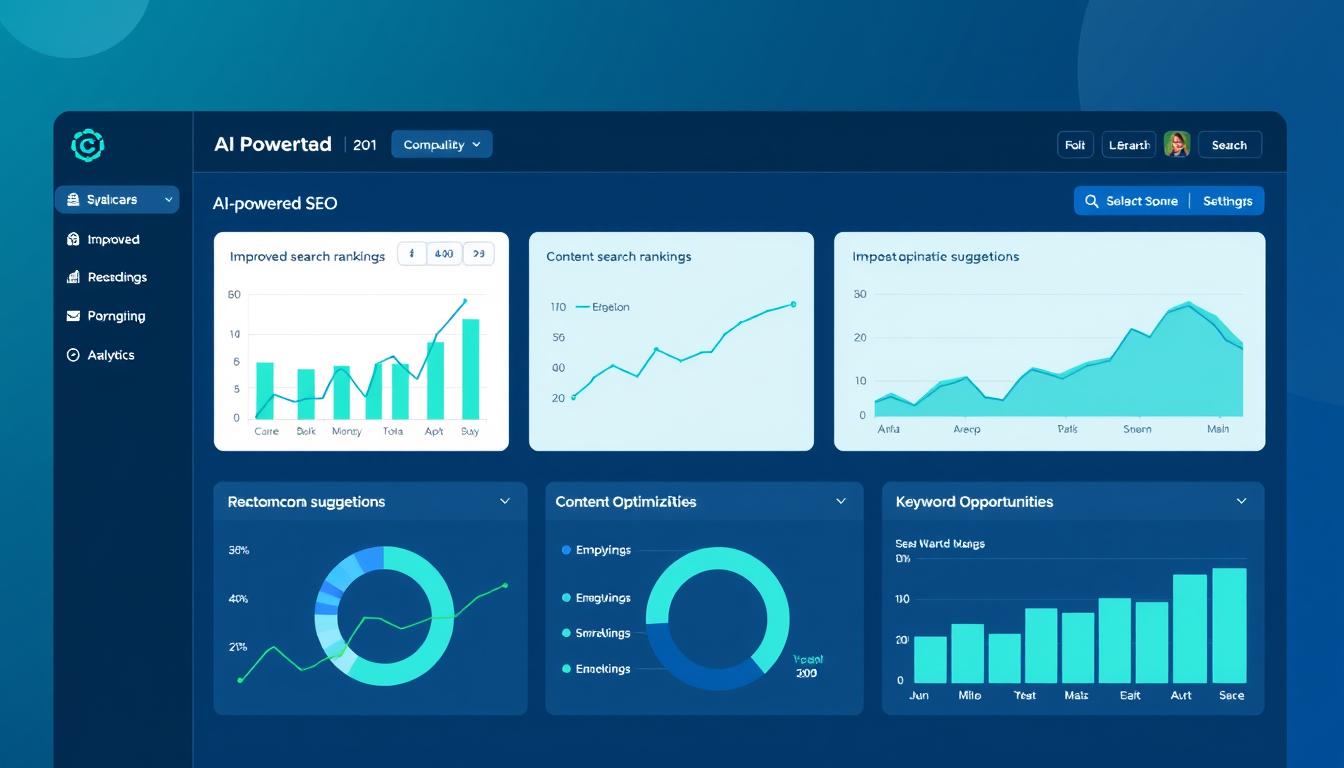Open the Compality dropdown in the header
1344x768 pixels.
click(441, 144)
